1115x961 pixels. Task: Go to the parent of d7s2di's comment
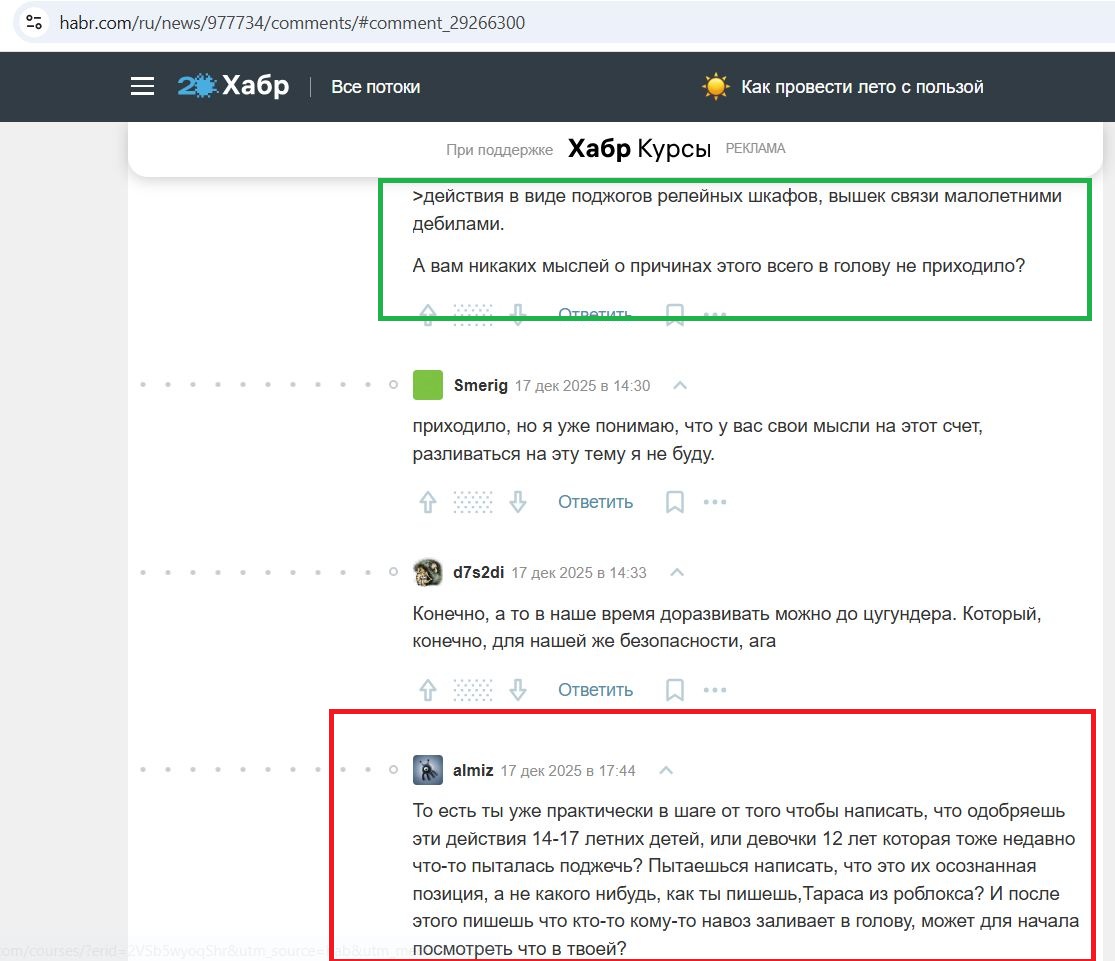(677, 573)
